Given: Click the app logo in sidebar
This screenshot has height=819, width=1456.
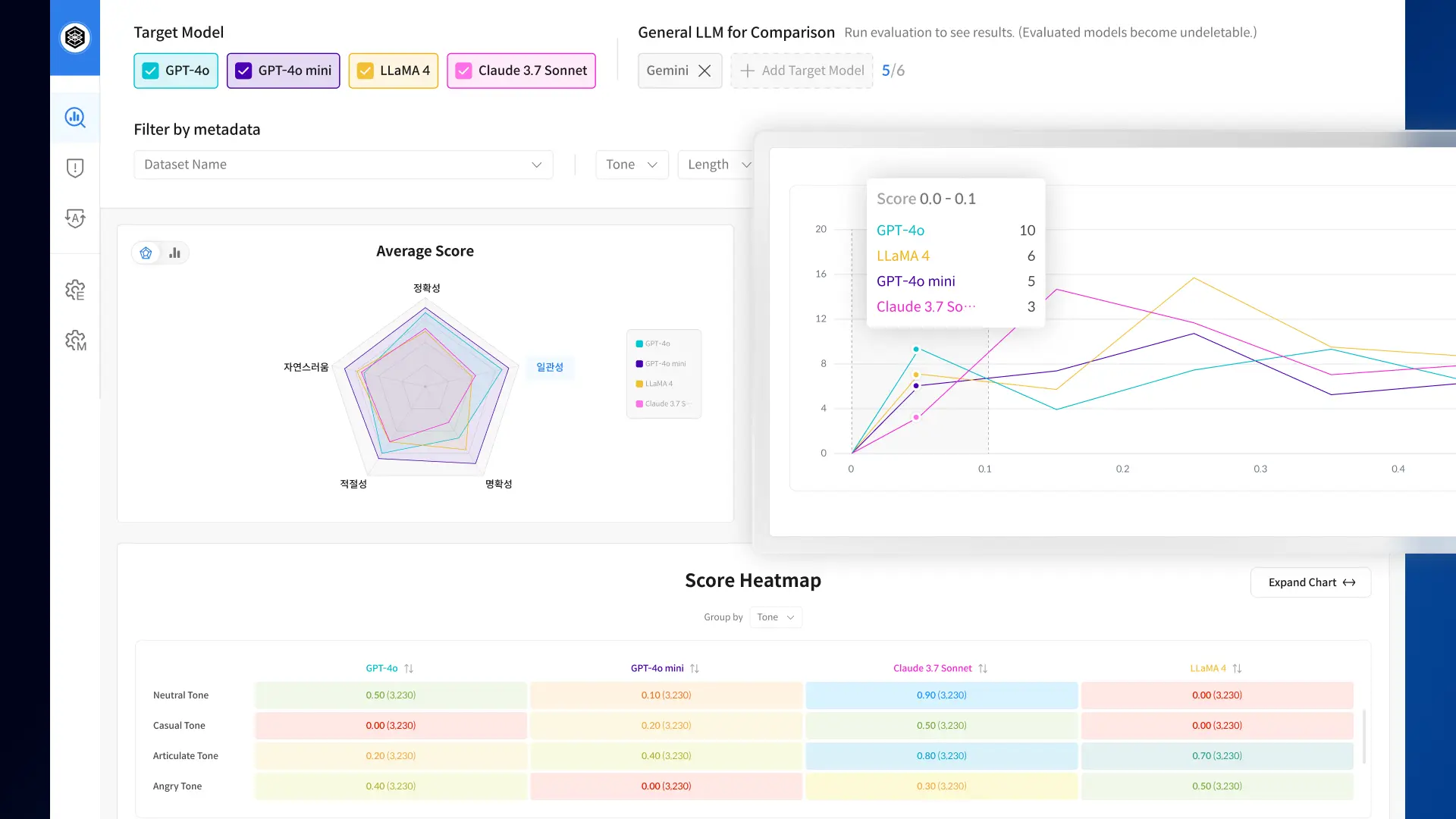Looking at the screenshot, I should tap(75, 37).
